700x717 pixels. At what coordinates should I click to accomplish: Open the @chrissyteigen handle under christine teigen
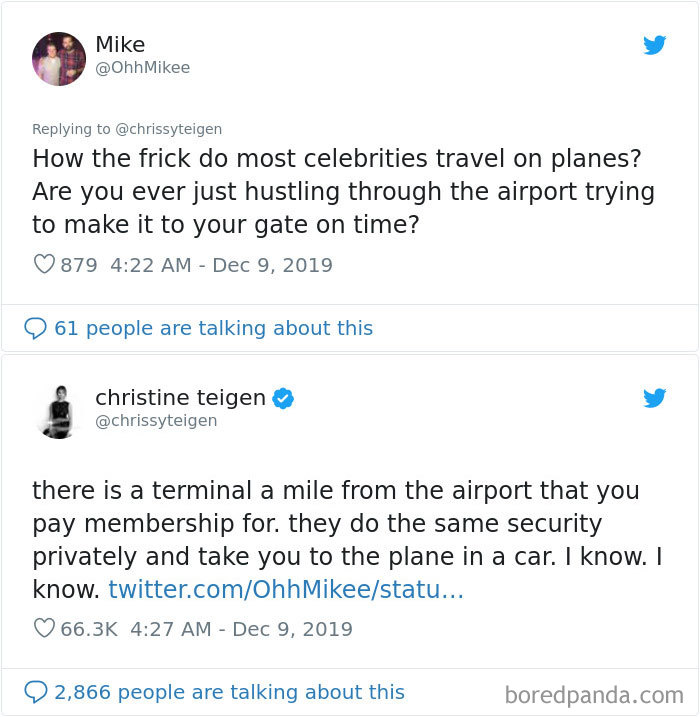coord(156,421)
